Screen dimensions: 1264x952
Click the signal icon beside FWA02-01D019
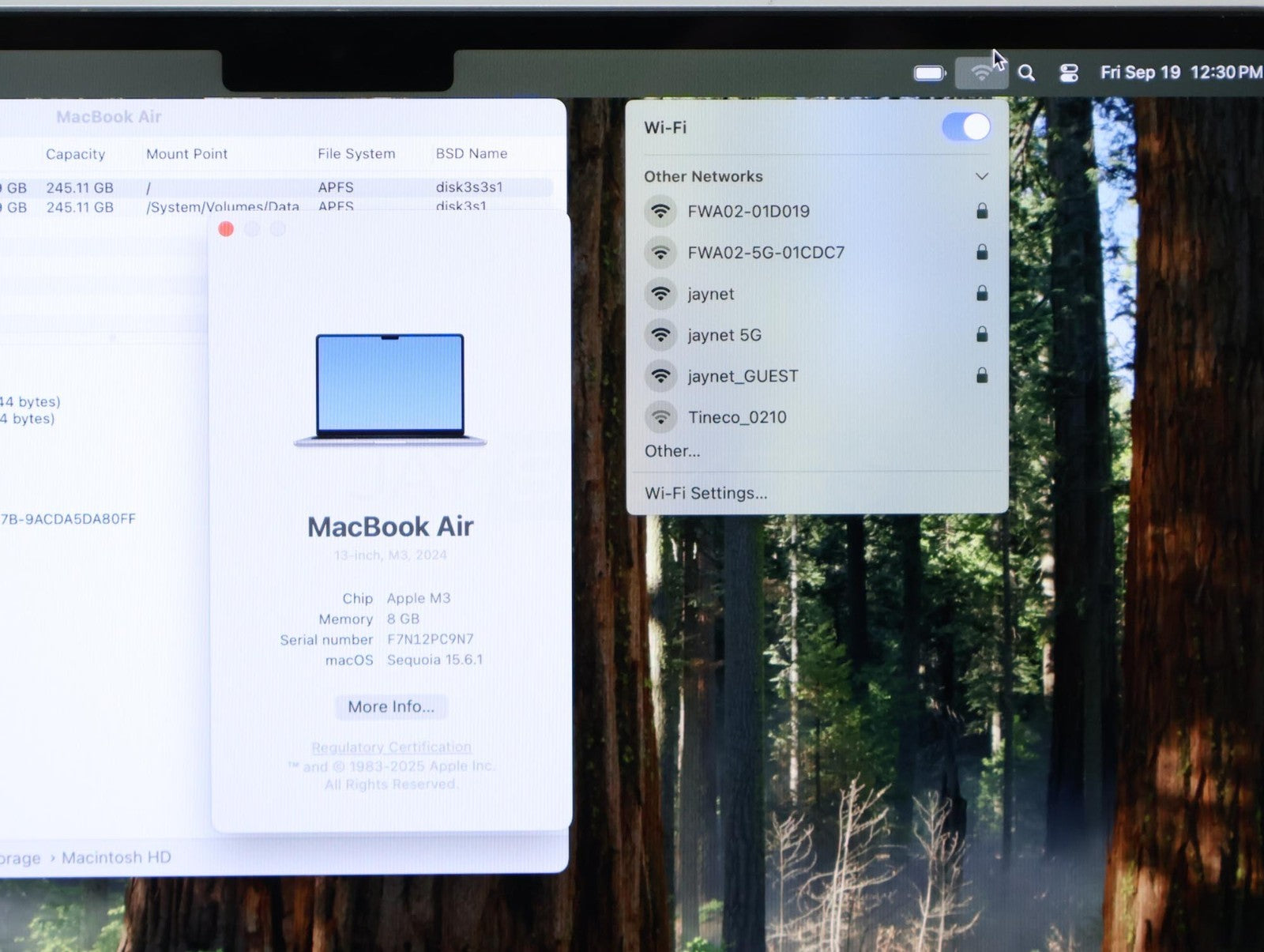click(x=660, y=211)
